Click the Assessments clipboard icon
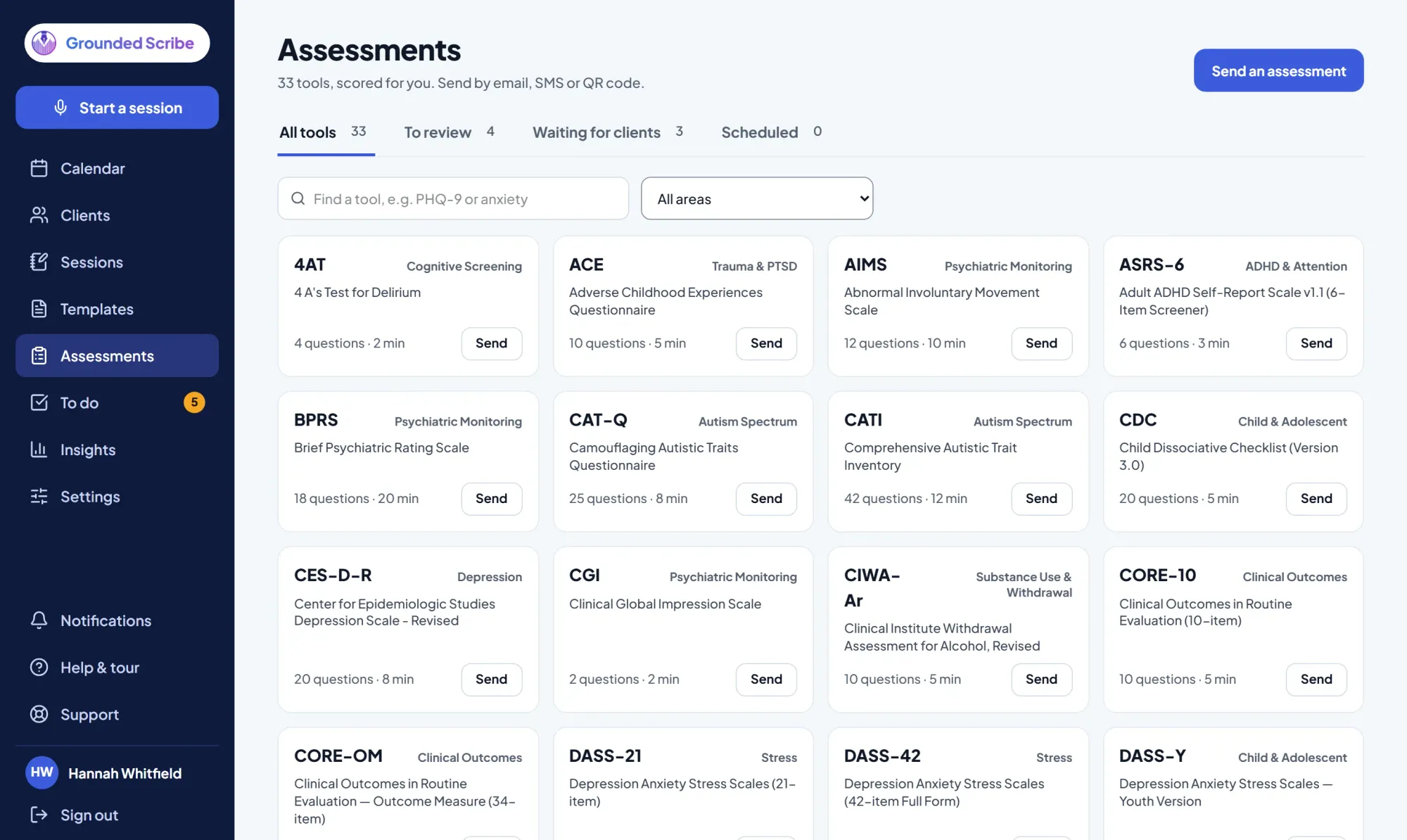1407x840 pixels. [39, 356]
